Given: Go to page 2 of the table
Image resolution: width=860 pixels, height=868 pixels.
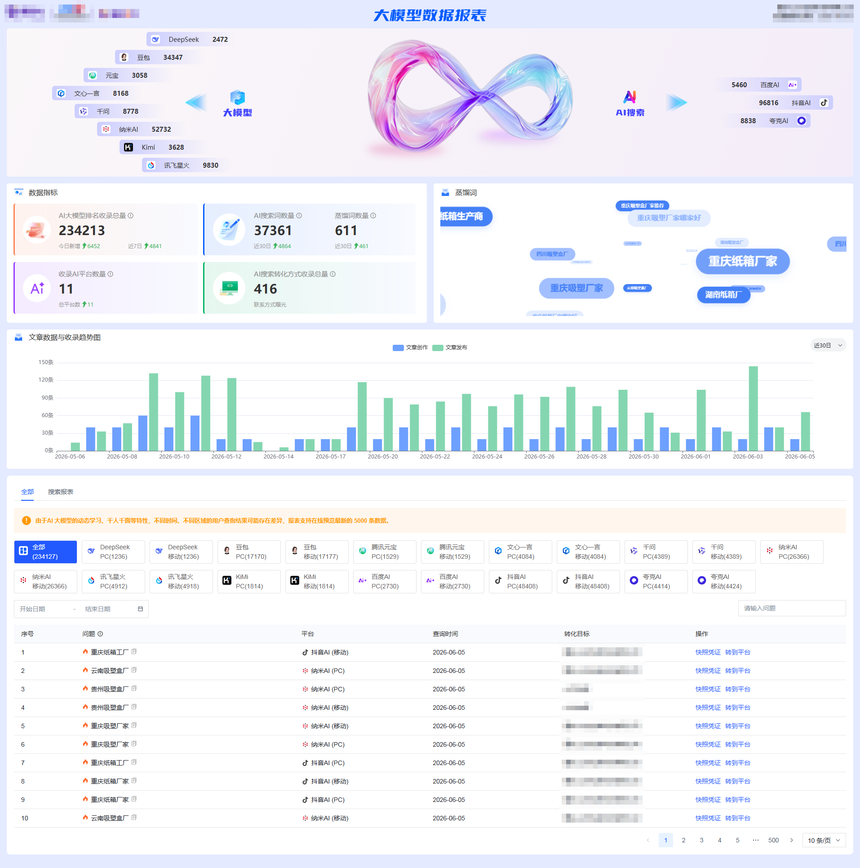Looking at the screenshot, I should [683, 840].
